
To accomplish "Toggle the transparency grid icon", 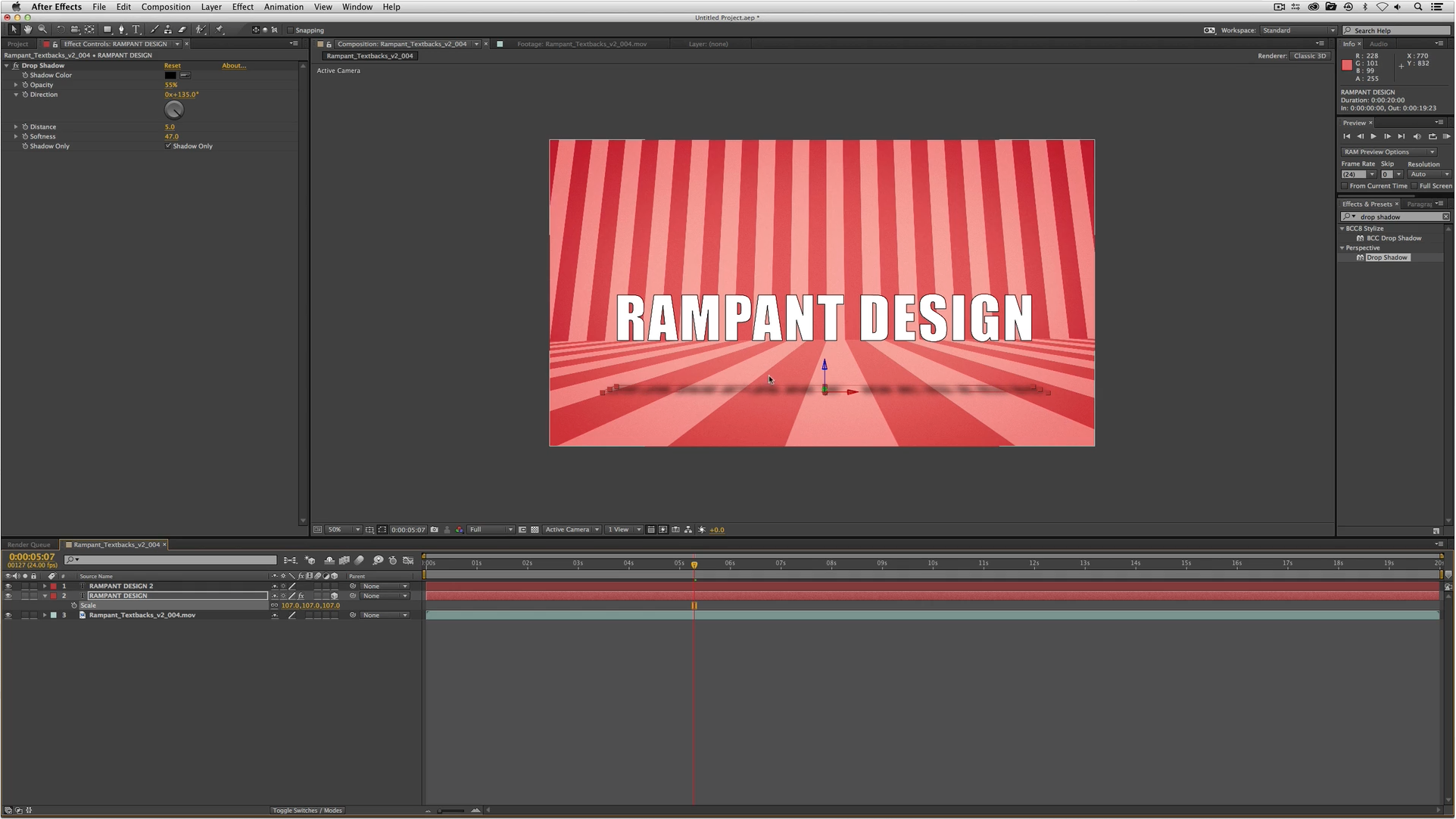I will point(535,530).
